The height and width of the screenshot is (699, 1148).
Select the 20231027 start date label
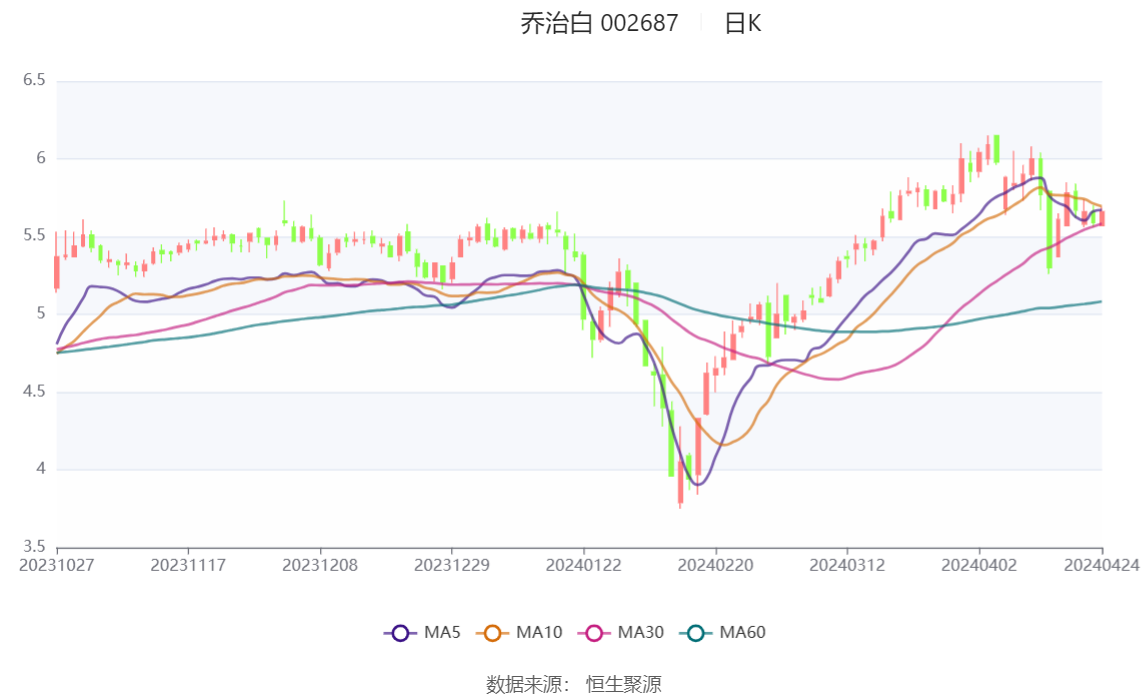coord(57,565)
